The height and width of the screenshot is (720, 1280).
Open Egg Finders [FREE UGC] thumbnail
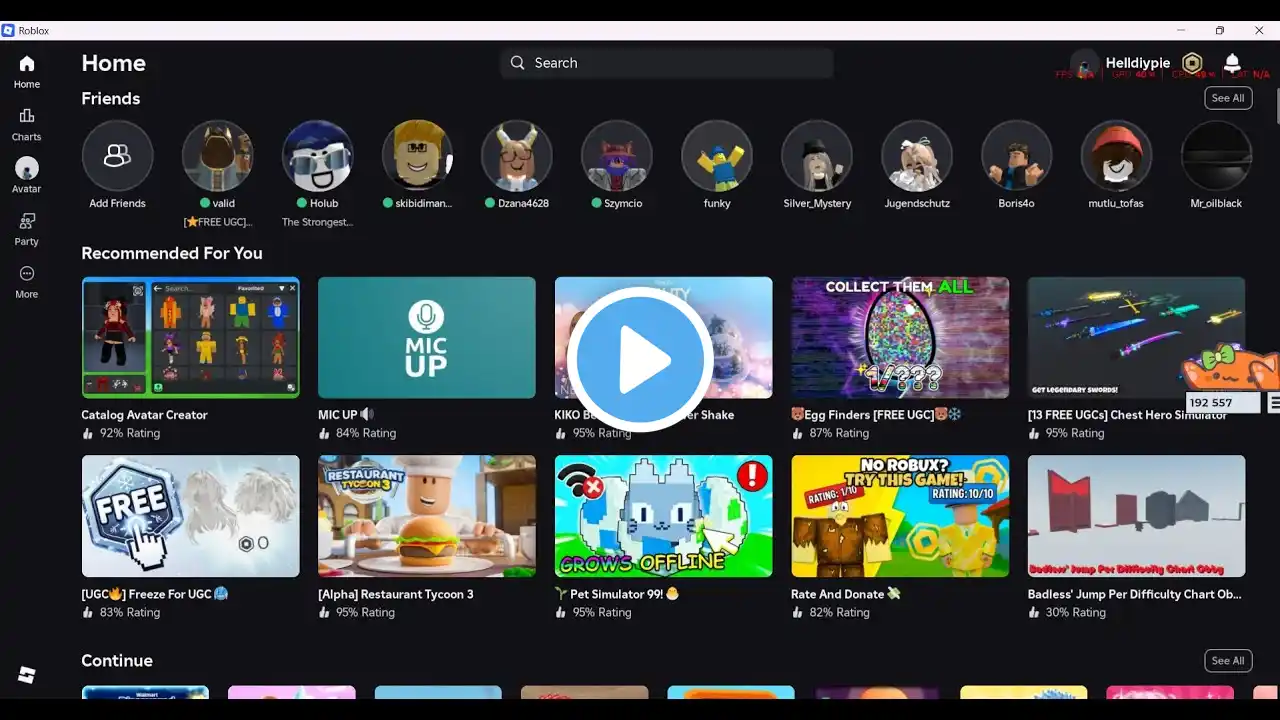(900, 338)
